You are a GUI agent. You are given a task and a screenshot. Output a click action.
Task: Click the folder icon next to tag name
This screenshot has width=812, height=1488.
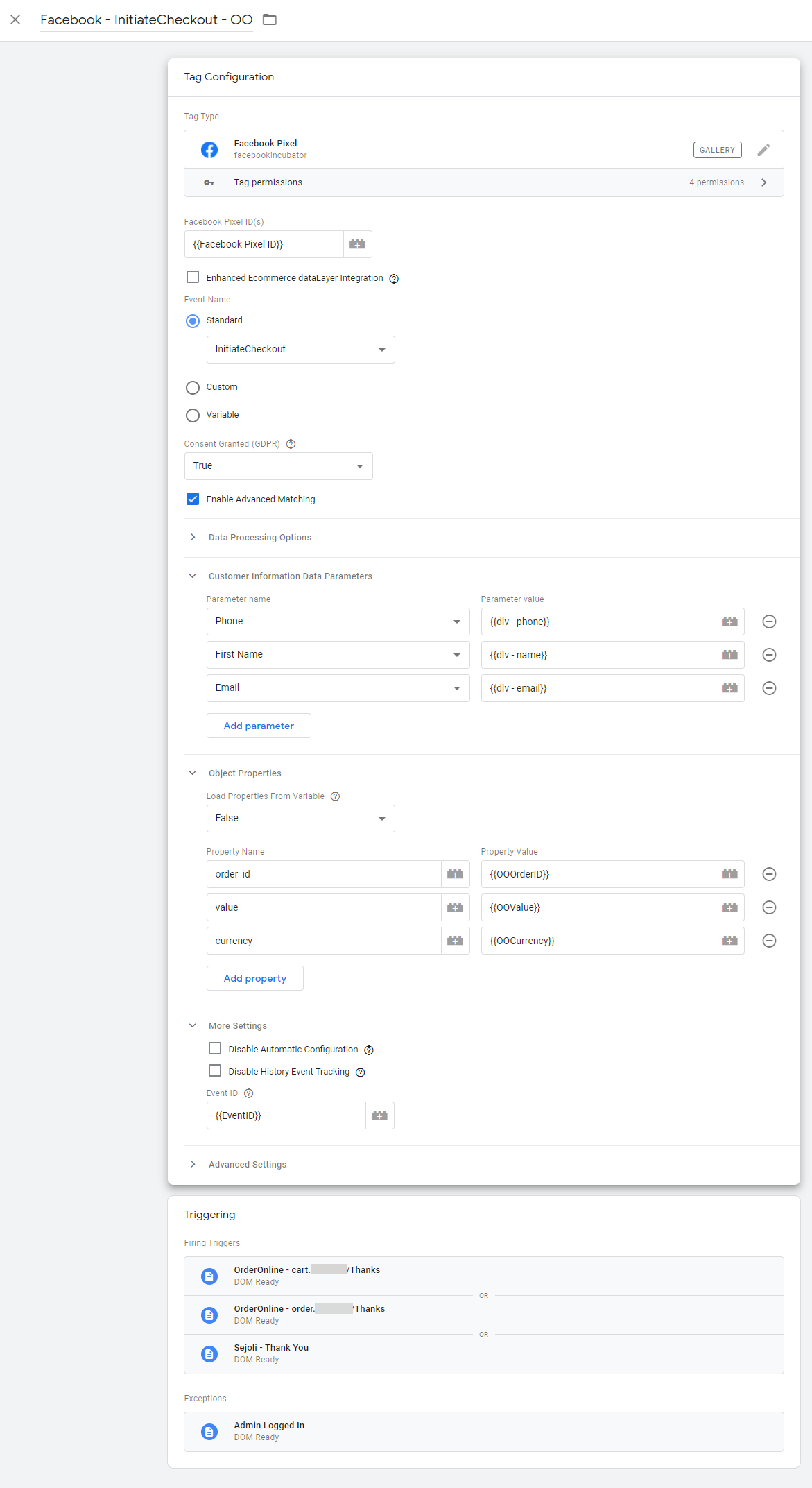270,19
